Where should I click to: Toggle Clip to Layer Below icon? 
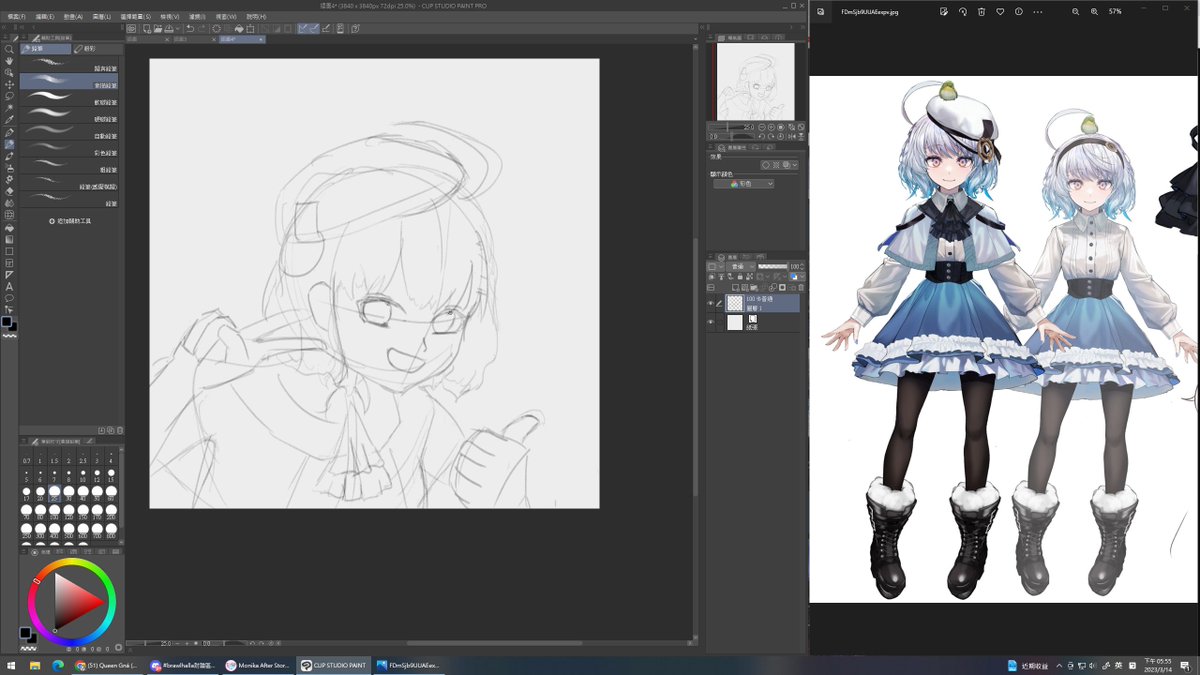tap(712, 277)
